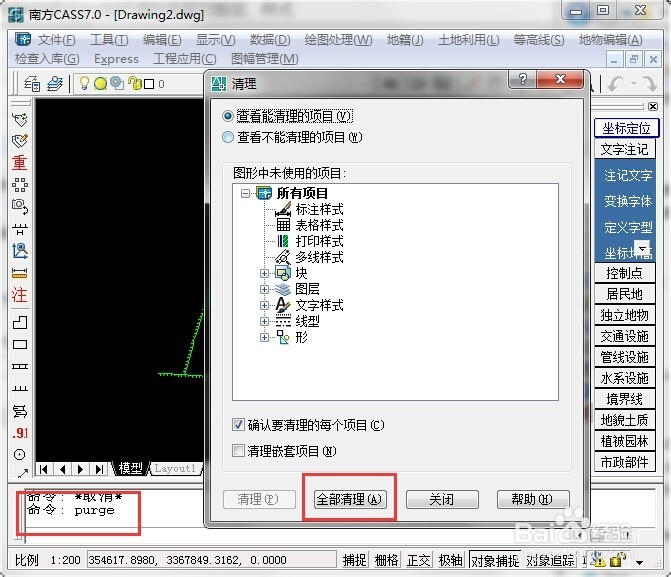Toggle 极轴 polar tracking in status bar
Image resolution: width=671 pixels, height=577 pixels.
451,560
